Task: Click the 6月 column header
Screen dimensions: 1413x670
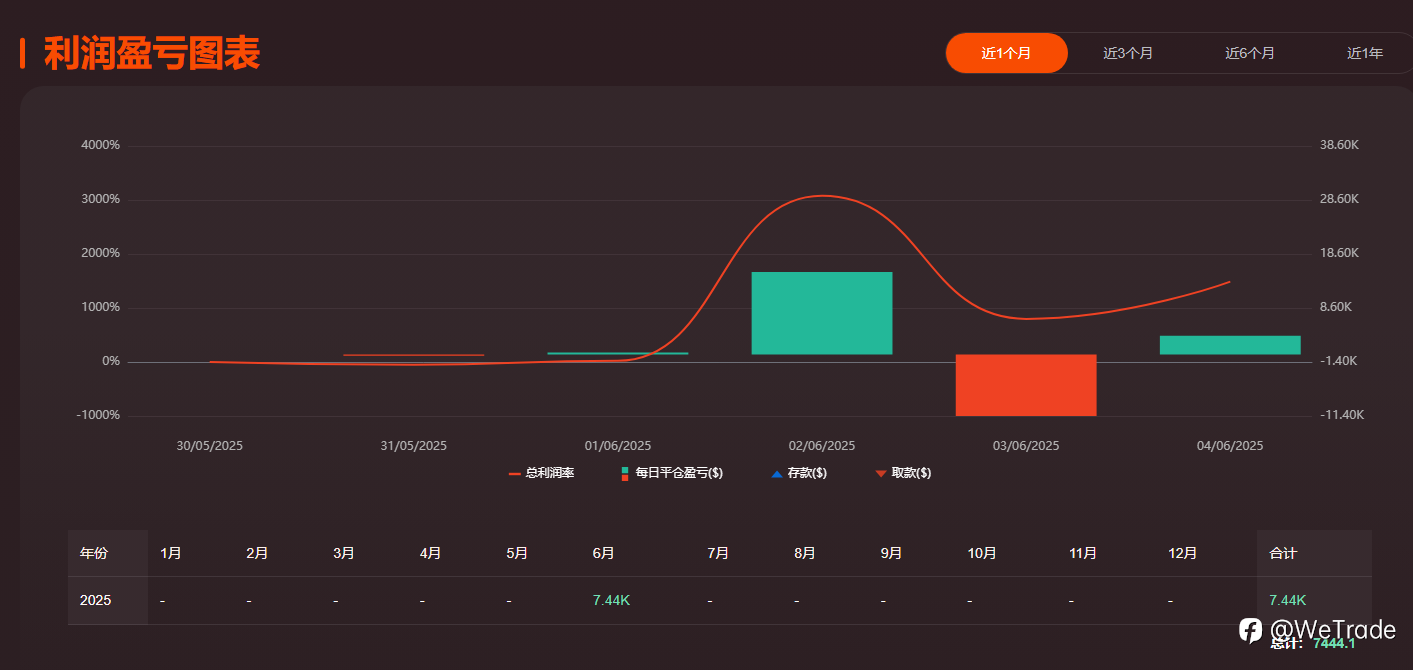Action: [603, 553]
